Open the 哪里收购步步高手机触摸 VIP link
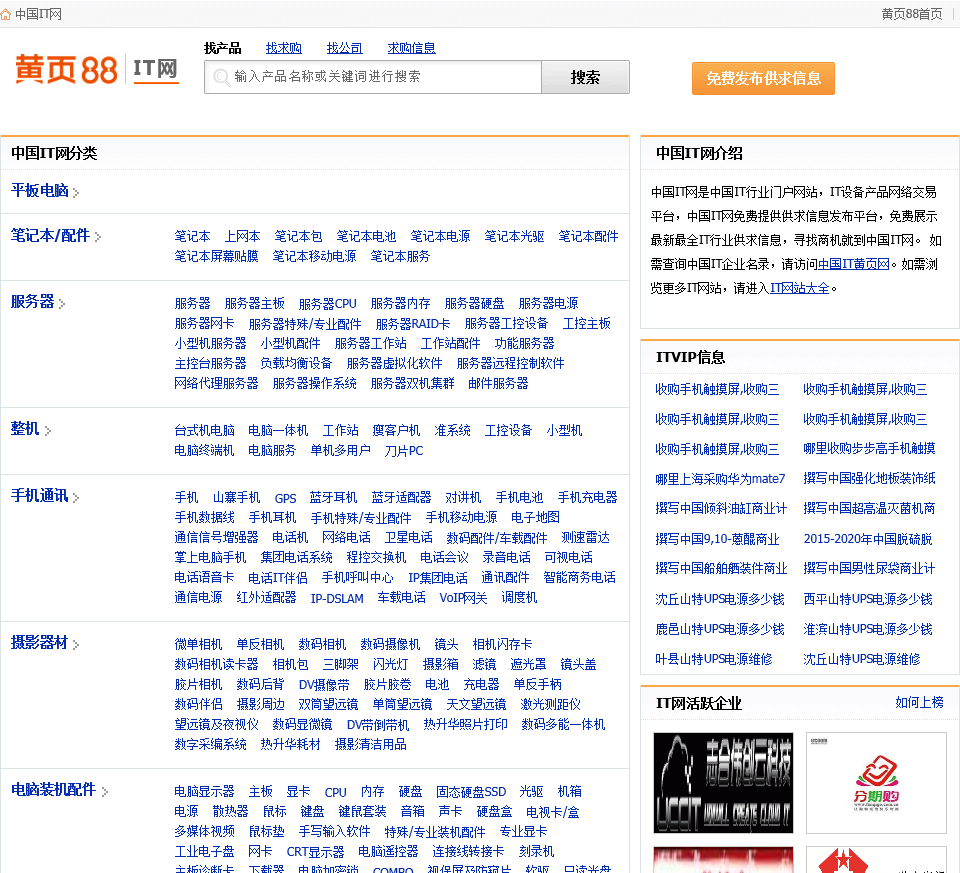This screenshot has width=960, height=873. 869,449
